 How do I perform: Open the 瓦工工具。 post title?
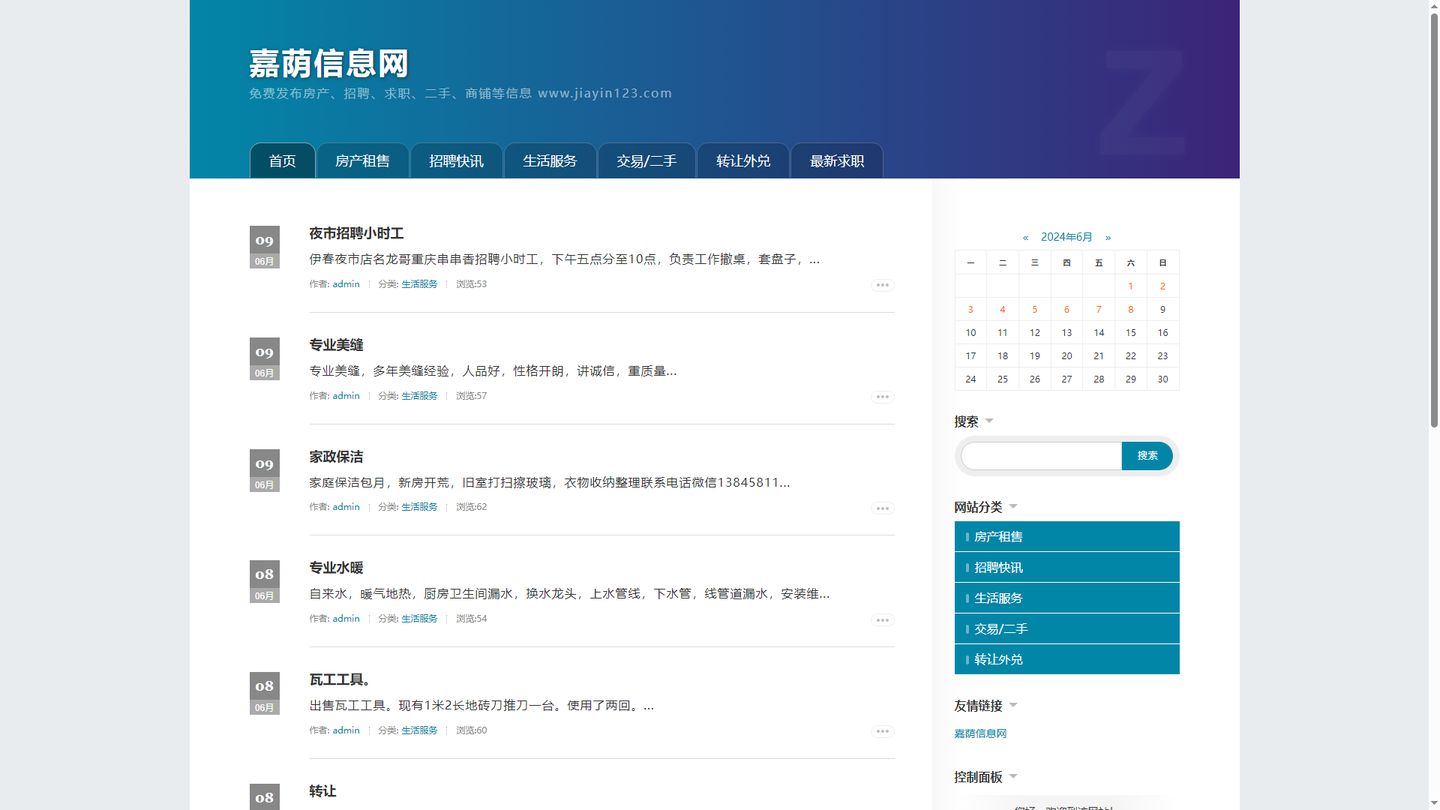[342, 680]
